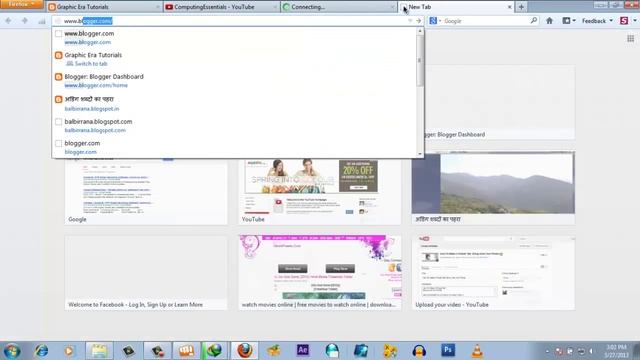
Task: Open the Bookmarks toolbar icon
Action: click(566, 21)
